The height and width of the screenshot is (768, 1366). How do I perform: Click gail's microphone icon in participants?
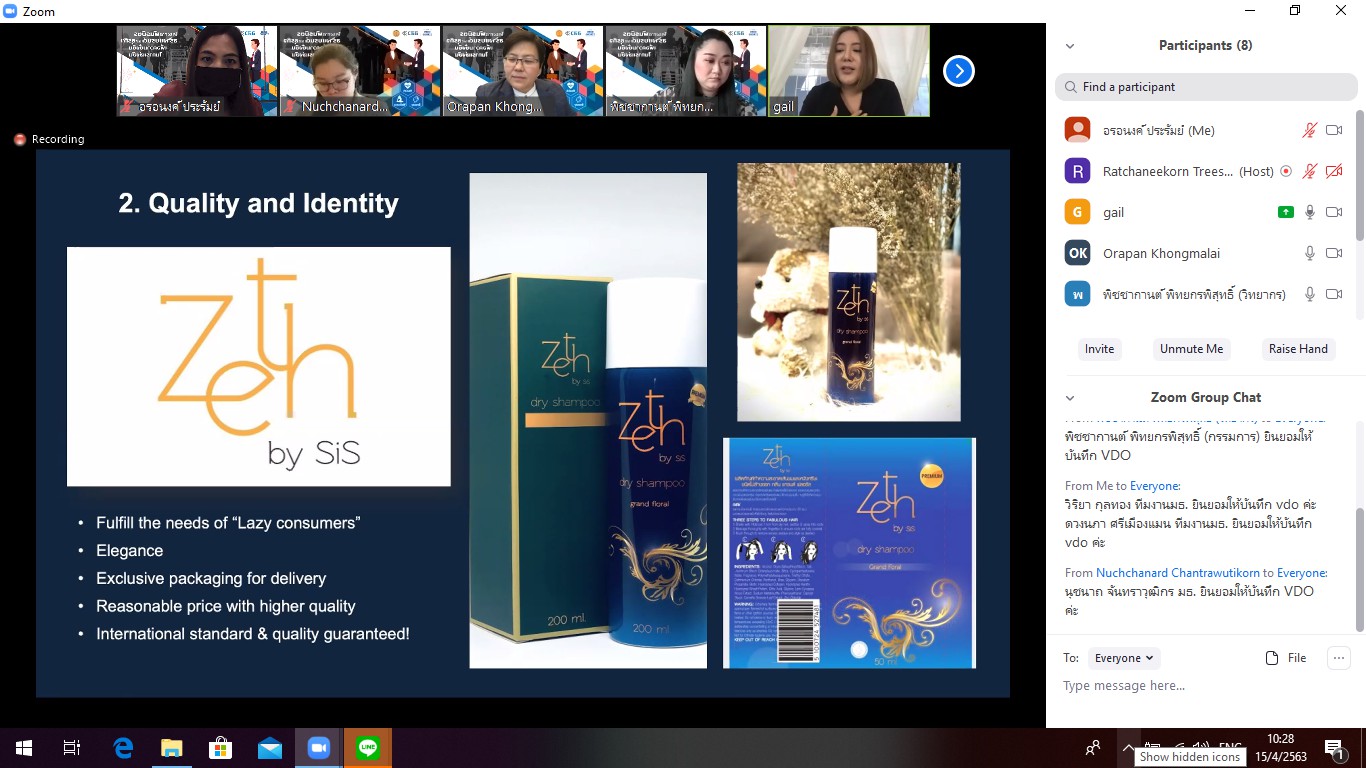pos(1310,212)
